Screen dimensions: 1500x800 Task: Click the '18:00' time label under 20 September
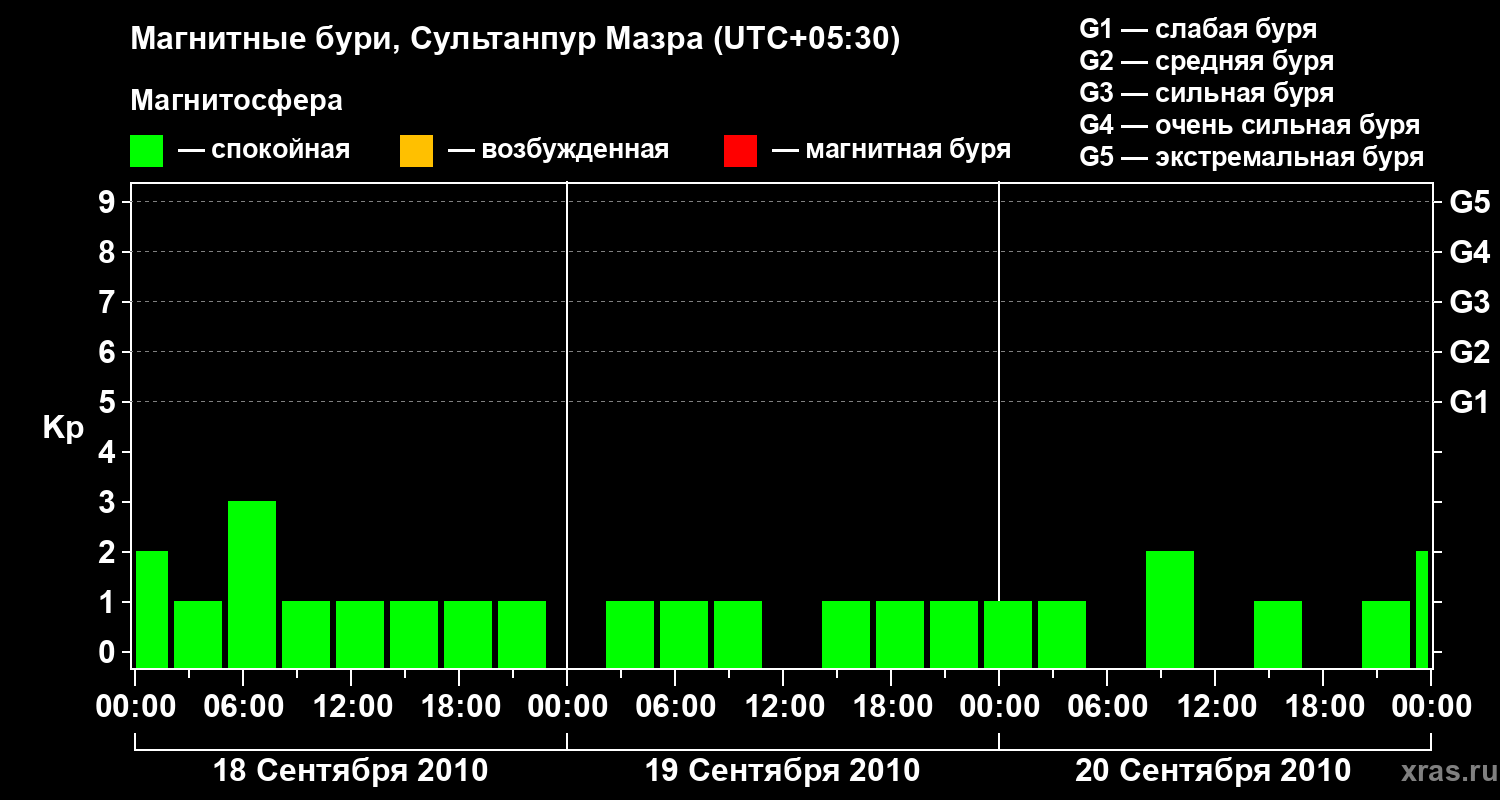click(x=1323, y=707)
